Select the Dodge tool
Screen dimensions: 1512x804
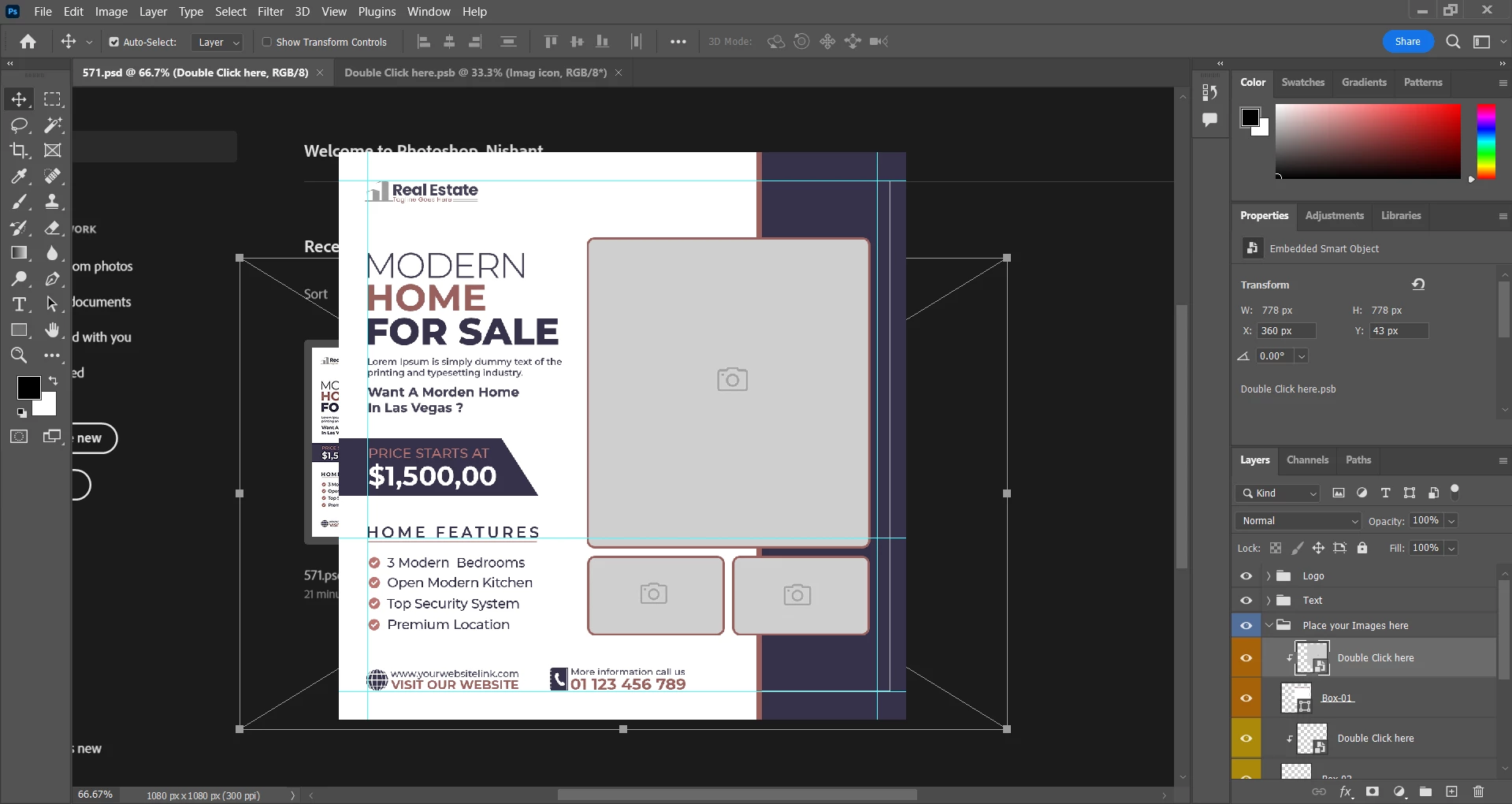(x=19, y=278)
